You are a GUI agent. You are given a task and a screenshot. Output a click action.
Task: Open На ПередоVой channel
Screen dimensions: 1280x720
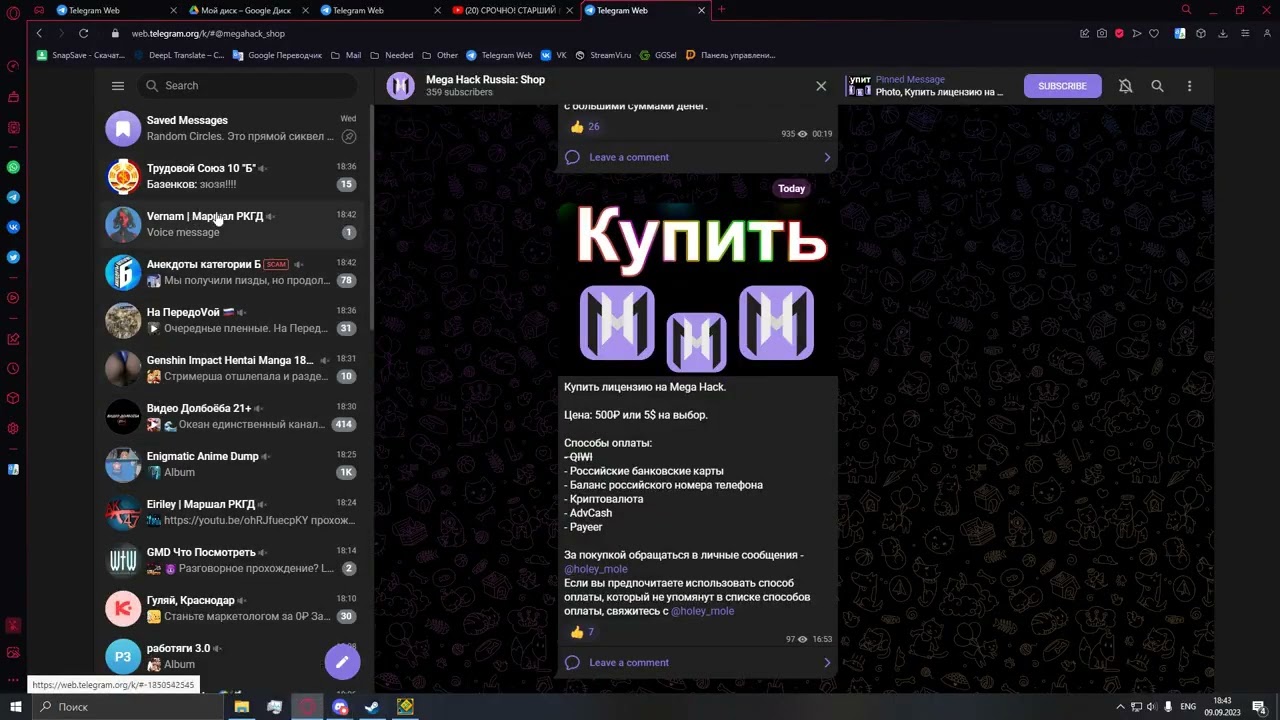click(x=233, y=320)
